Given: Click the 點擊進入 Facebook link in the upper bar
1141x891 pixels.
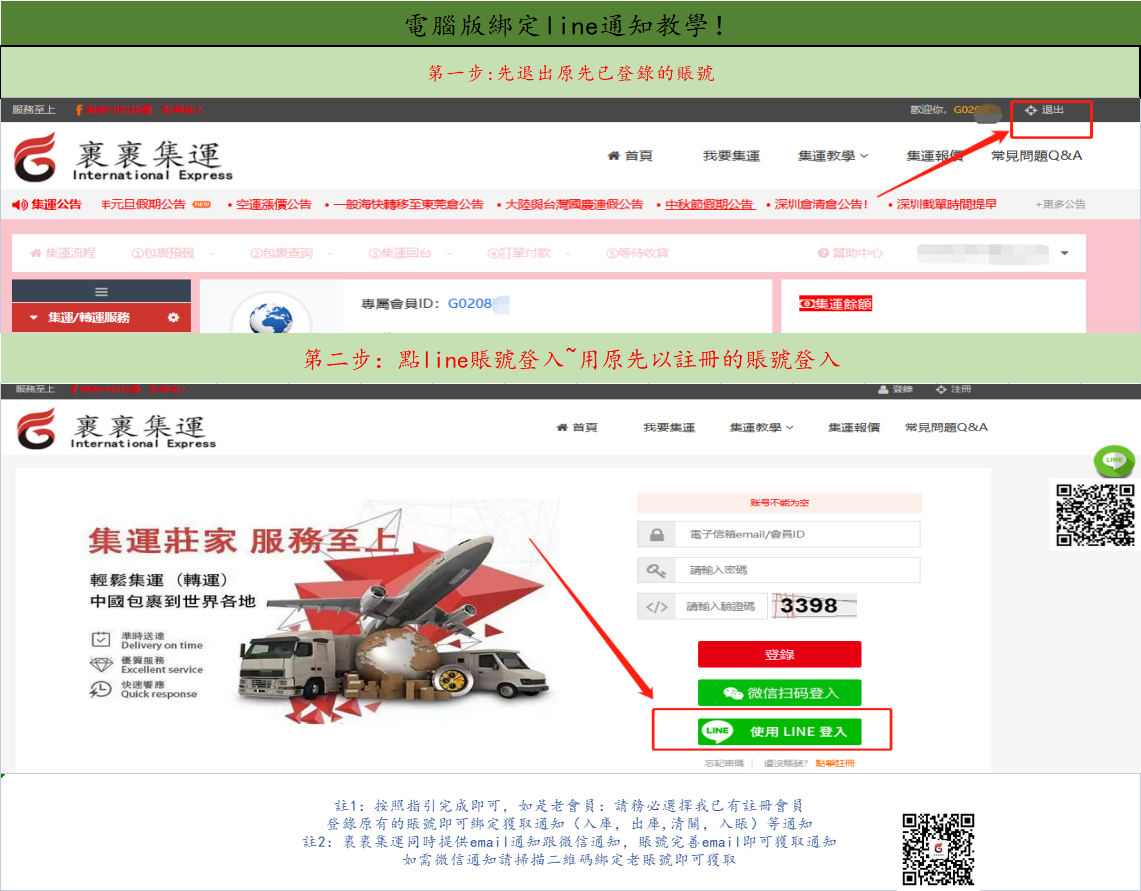Looking at the screenshot, I should point(183,110).
